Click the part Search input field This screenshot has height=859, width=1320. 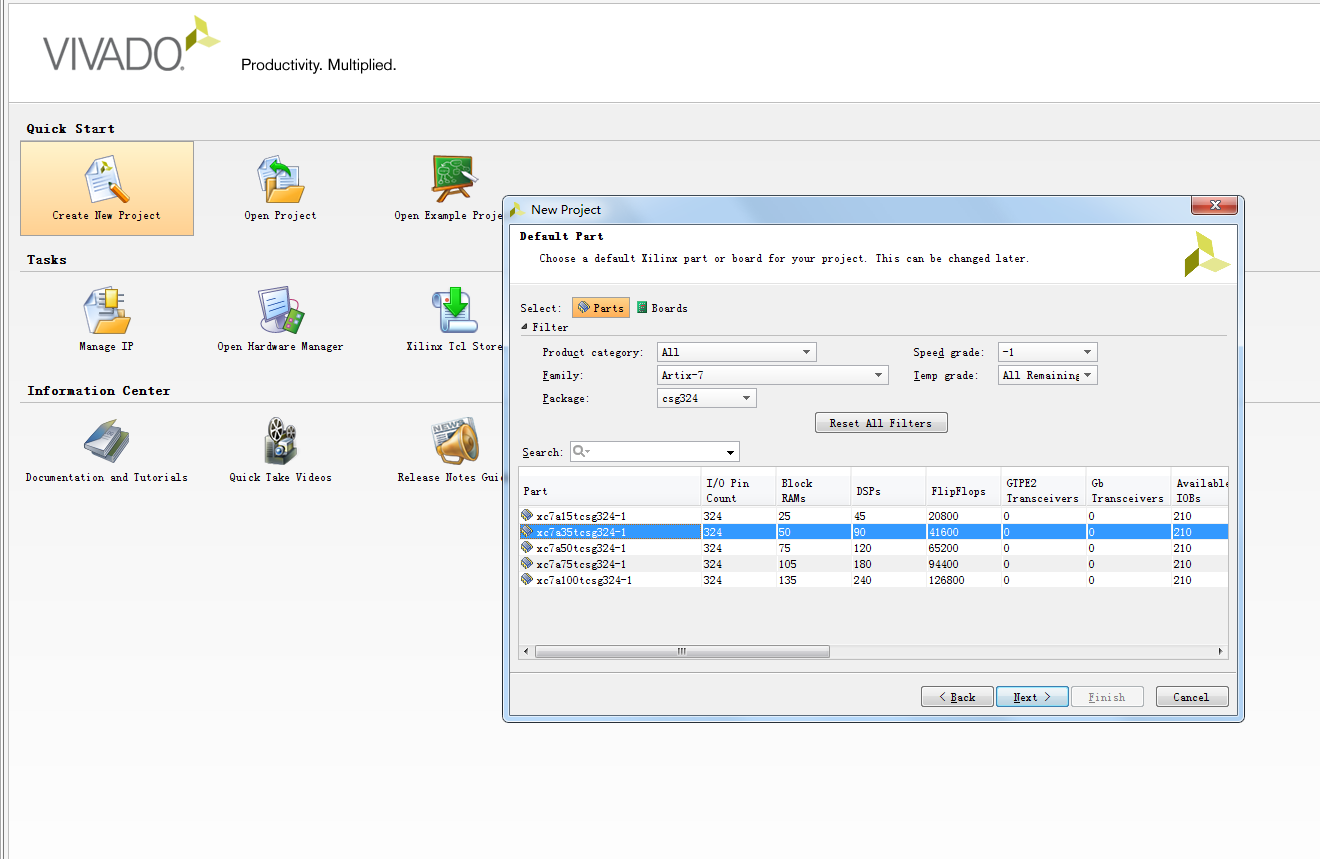[x=660, y=452]
